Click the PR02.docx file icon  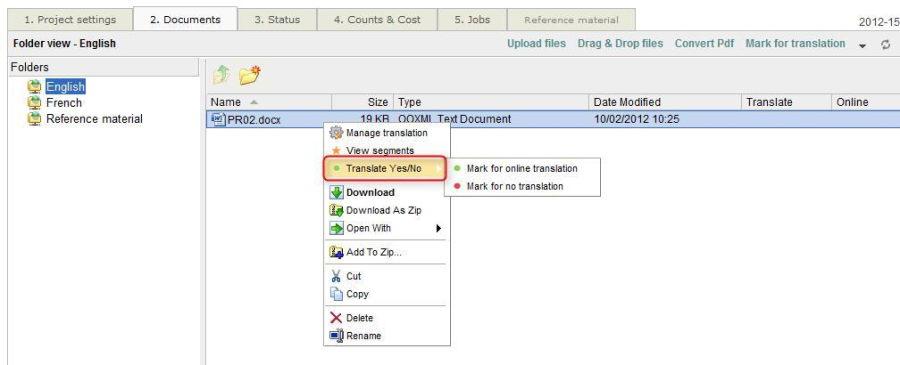point(218,119)
